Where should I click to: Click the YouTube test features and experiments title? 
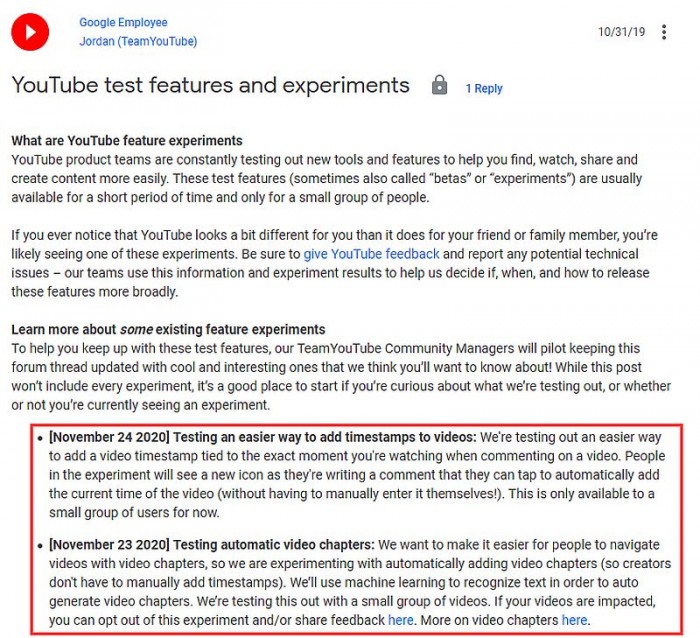coord(210,85)
